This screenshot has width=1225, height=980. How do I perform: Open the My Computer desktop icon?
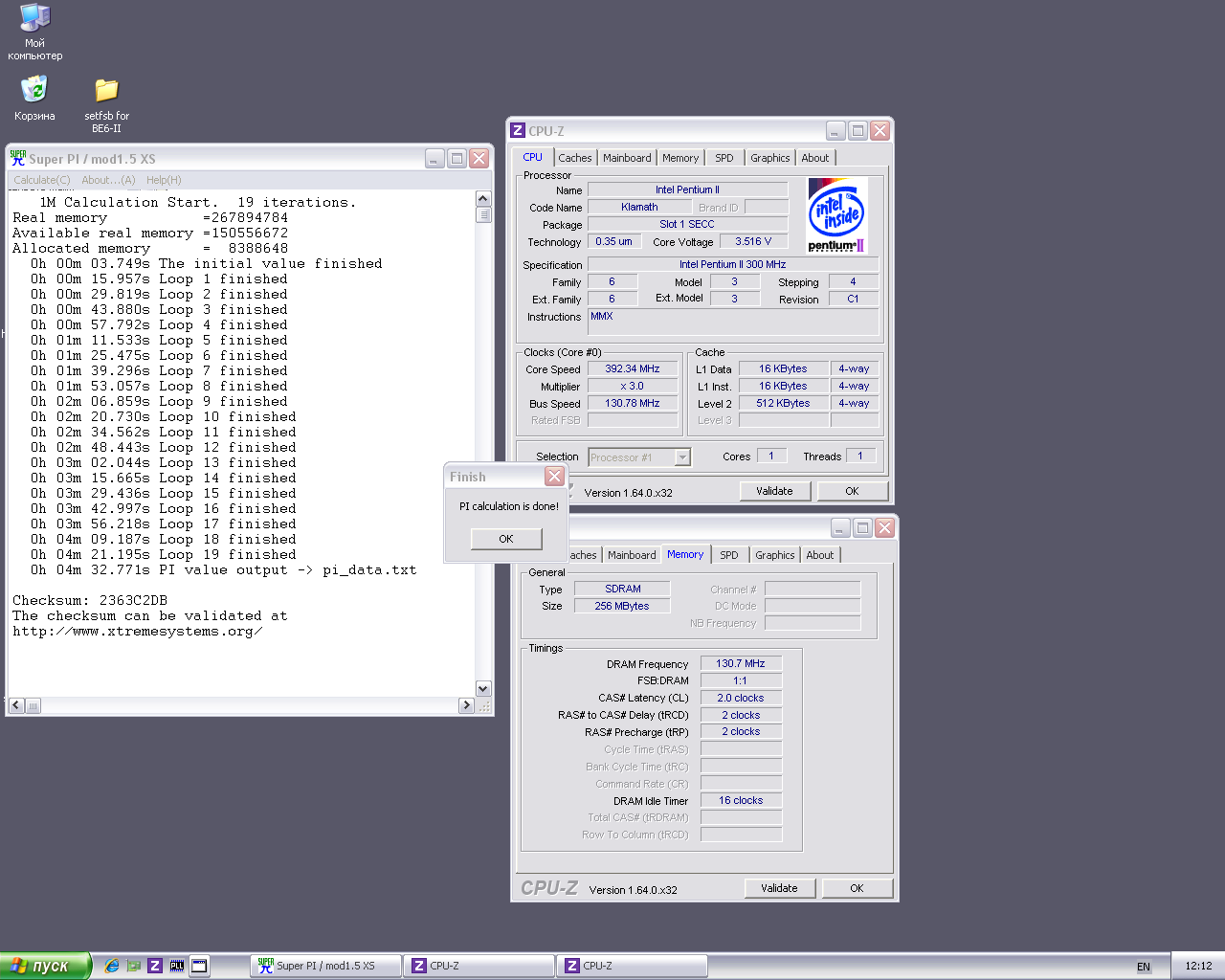[35, 31]
